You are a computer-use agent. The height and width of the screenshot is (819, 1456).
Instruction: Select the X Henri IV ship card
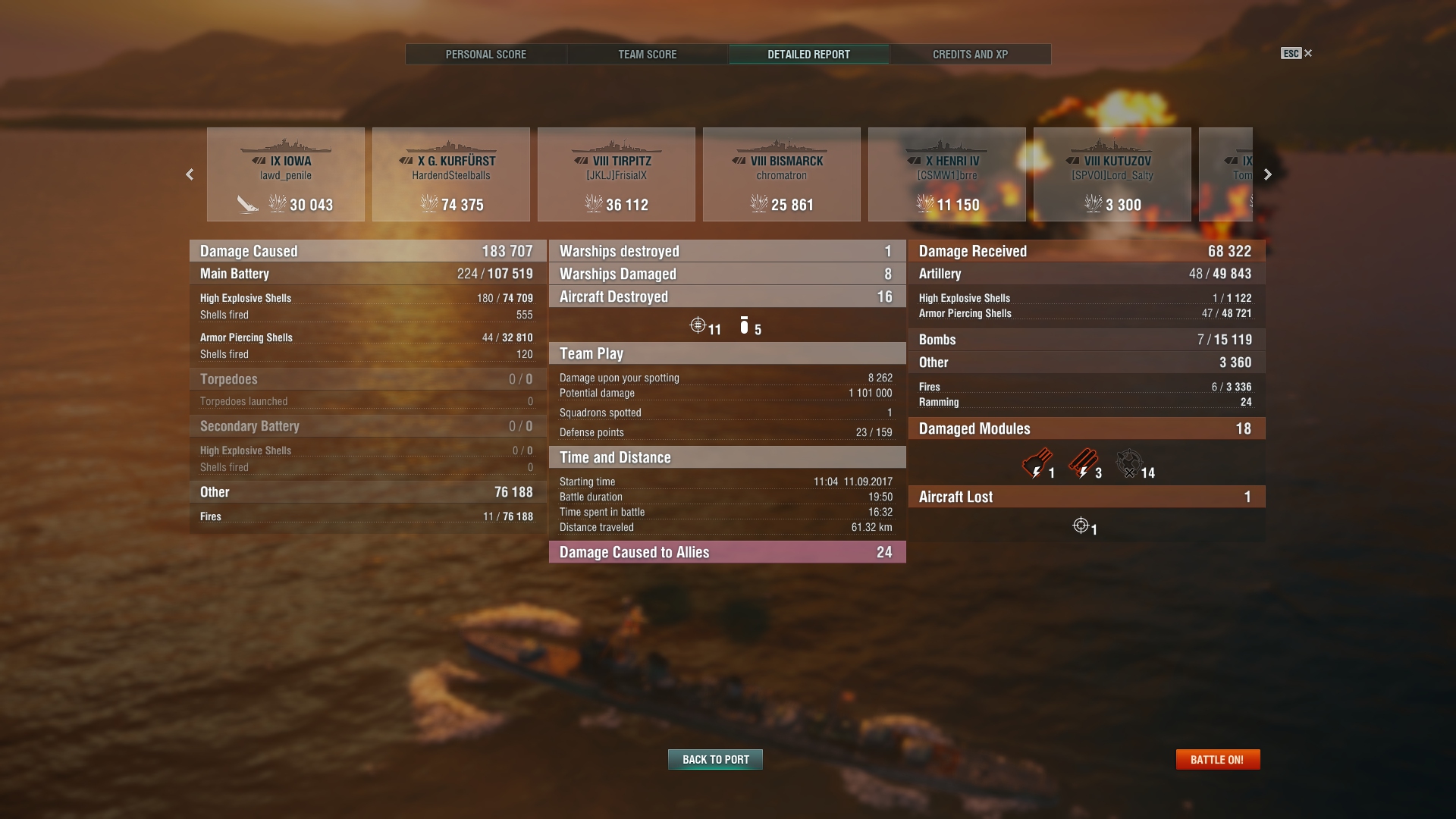947,174
